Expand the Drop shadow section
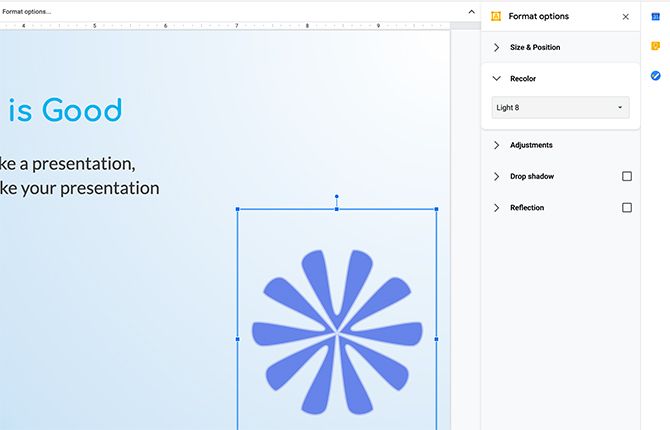This screenshot has height=430, width=670. click(x=497, y=177)
